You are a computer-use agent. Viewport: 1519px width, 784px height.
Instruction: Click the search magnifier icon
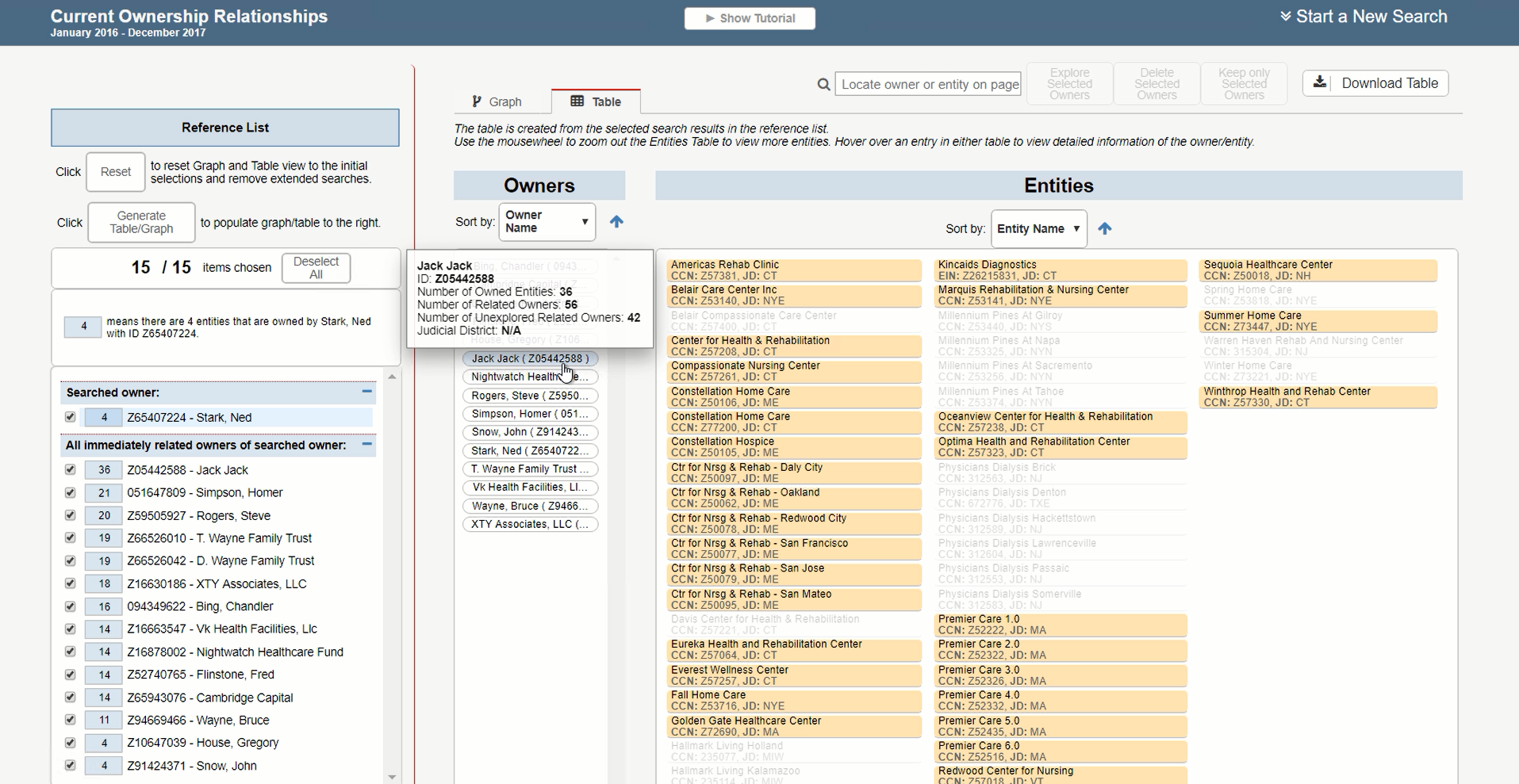pyautogui.click(x=823, y=84)
